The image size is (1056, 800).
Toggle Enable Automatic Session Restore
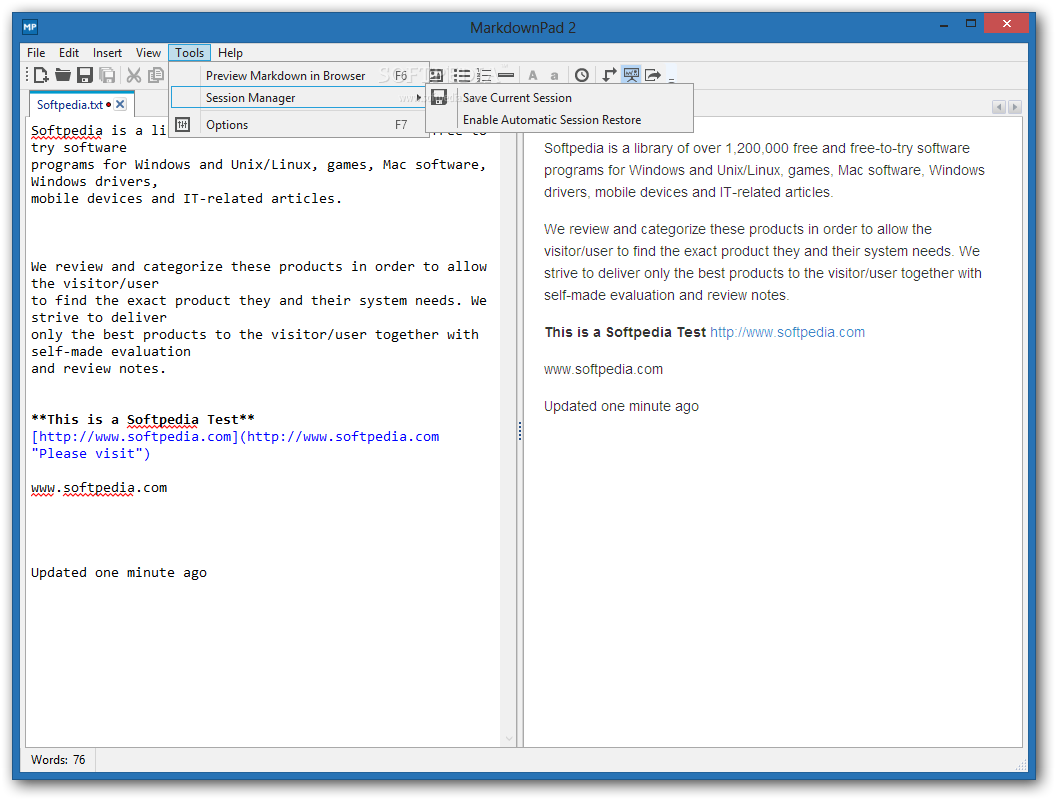[560, 120]
